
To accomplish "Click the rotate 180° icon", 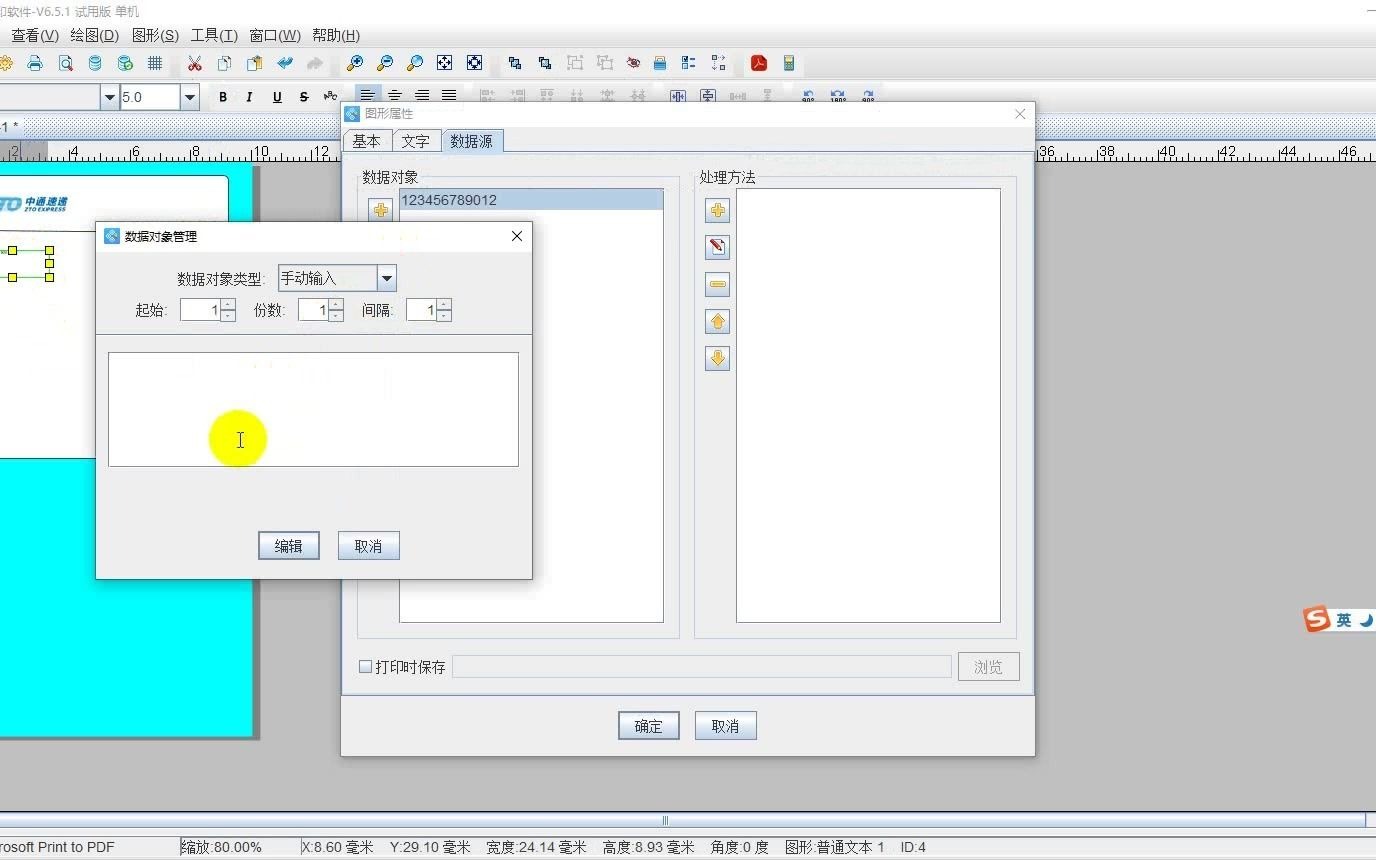I will (x=838, y=97).
